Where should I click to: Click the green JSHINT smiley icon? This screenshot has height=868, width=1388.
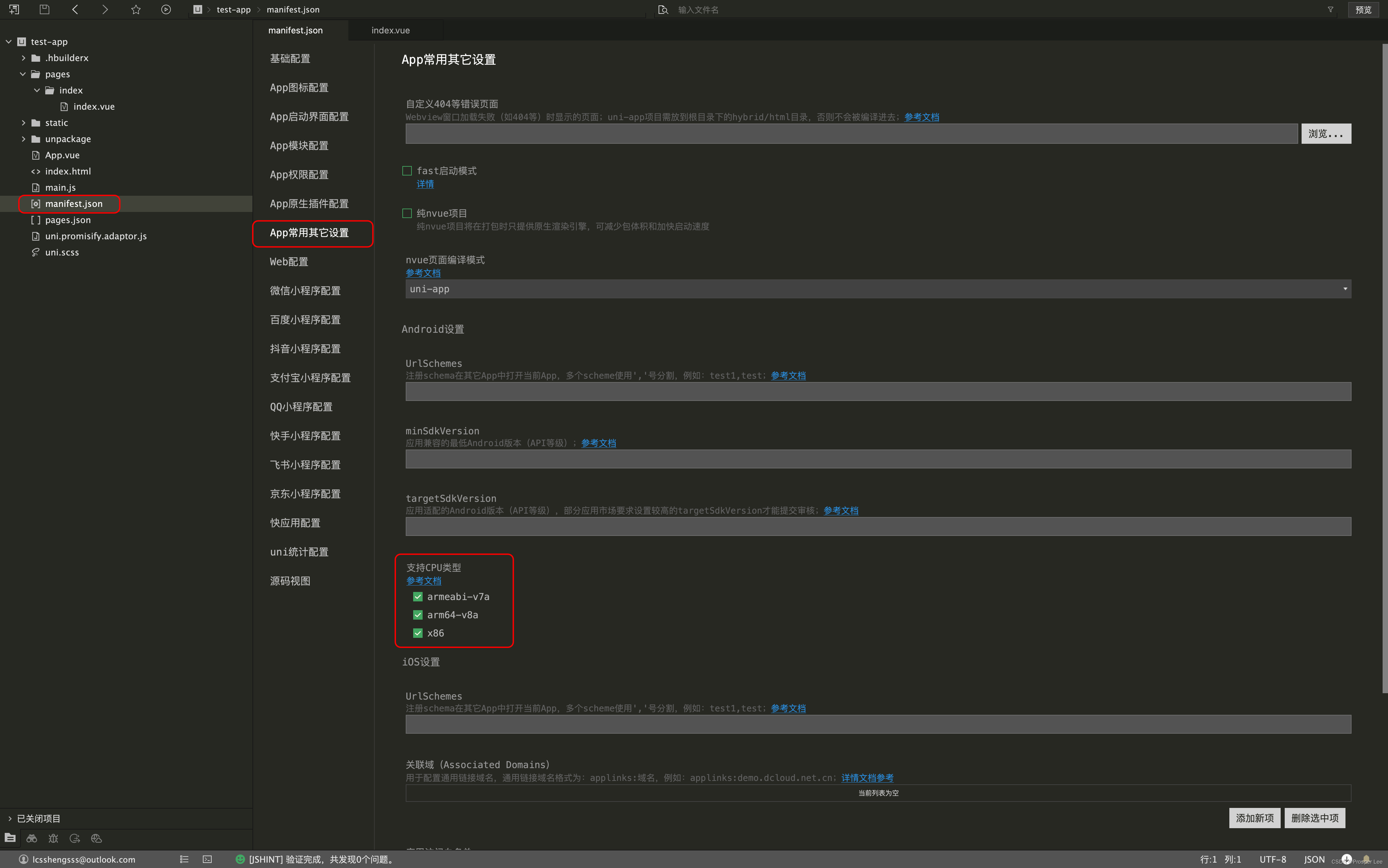pos(241,859)
